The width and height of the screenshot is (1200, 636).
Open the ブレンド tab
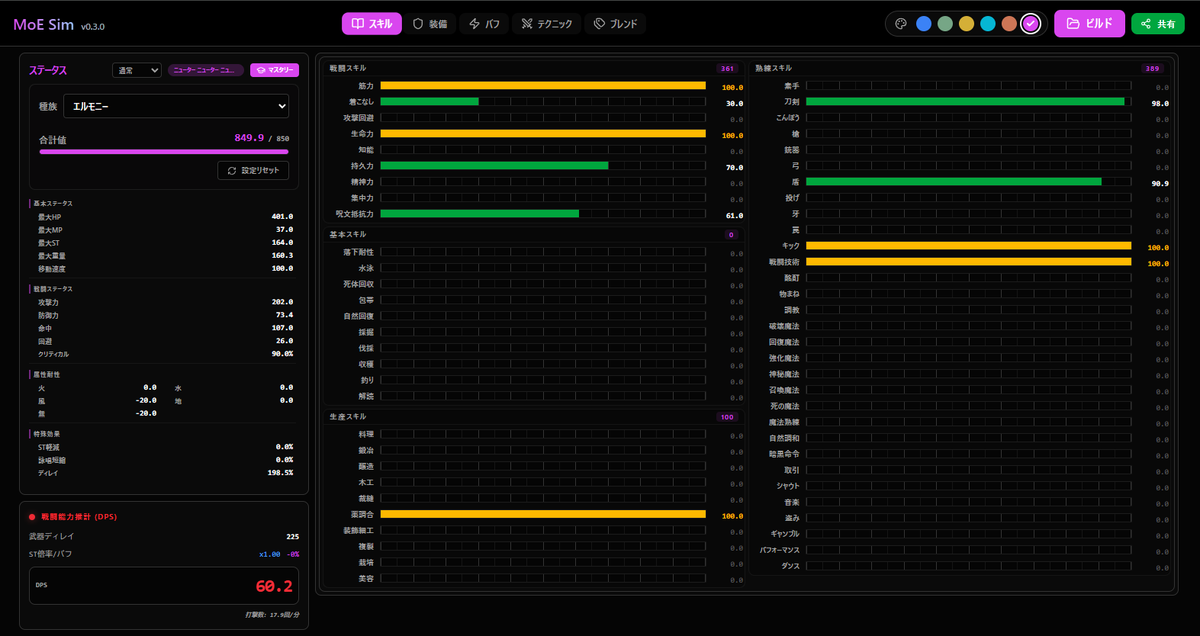coord(615,23)
